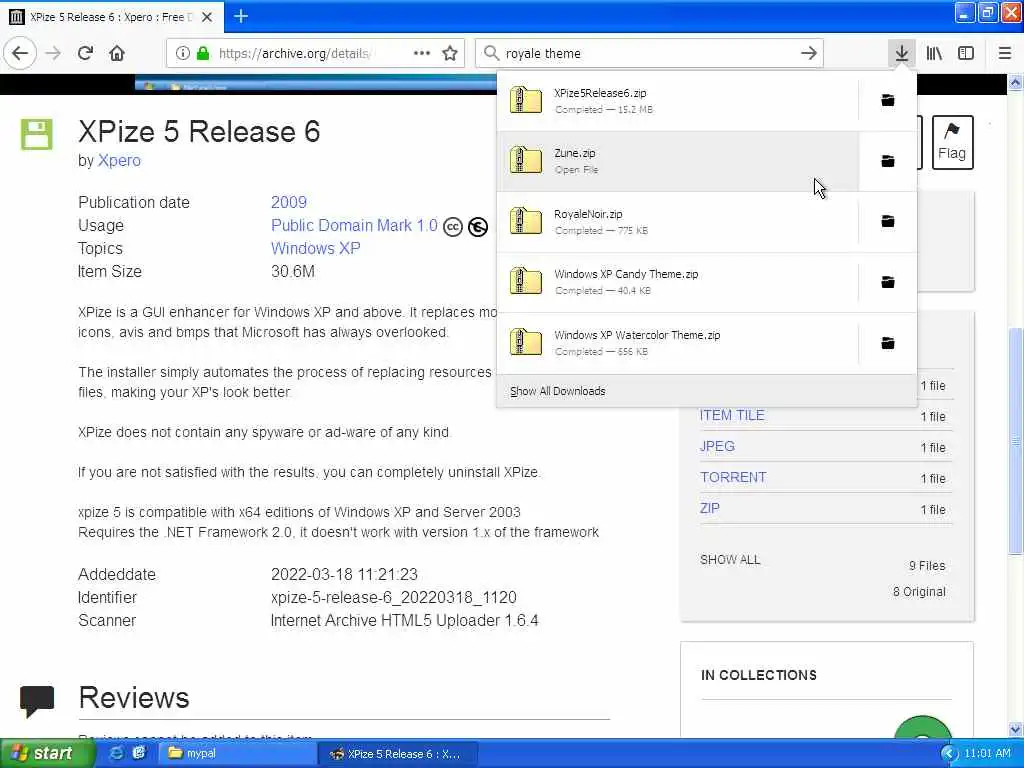Open Windows XP Candy Theme.zip download

[x=678, y=282]
